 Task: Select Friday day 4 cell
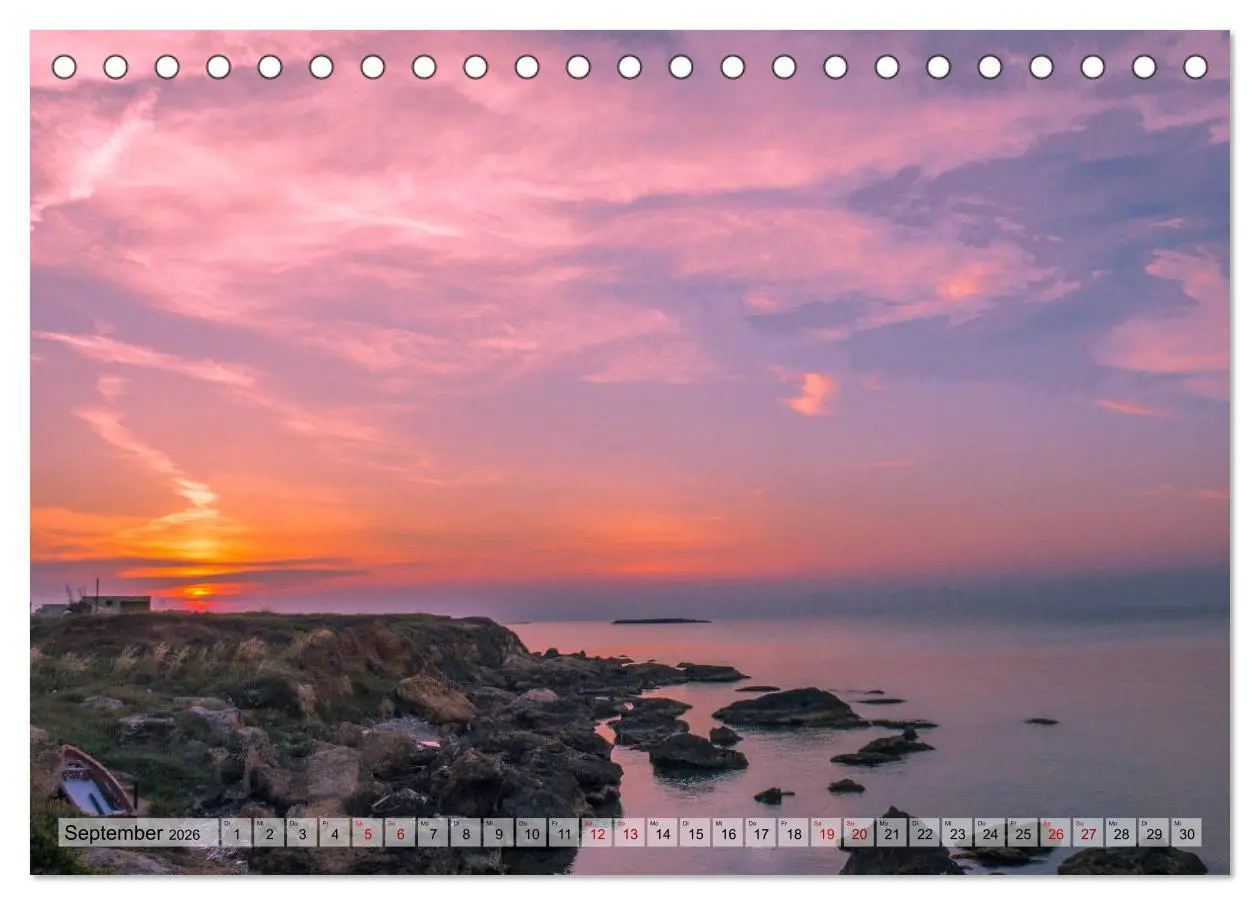pos(334,833)
